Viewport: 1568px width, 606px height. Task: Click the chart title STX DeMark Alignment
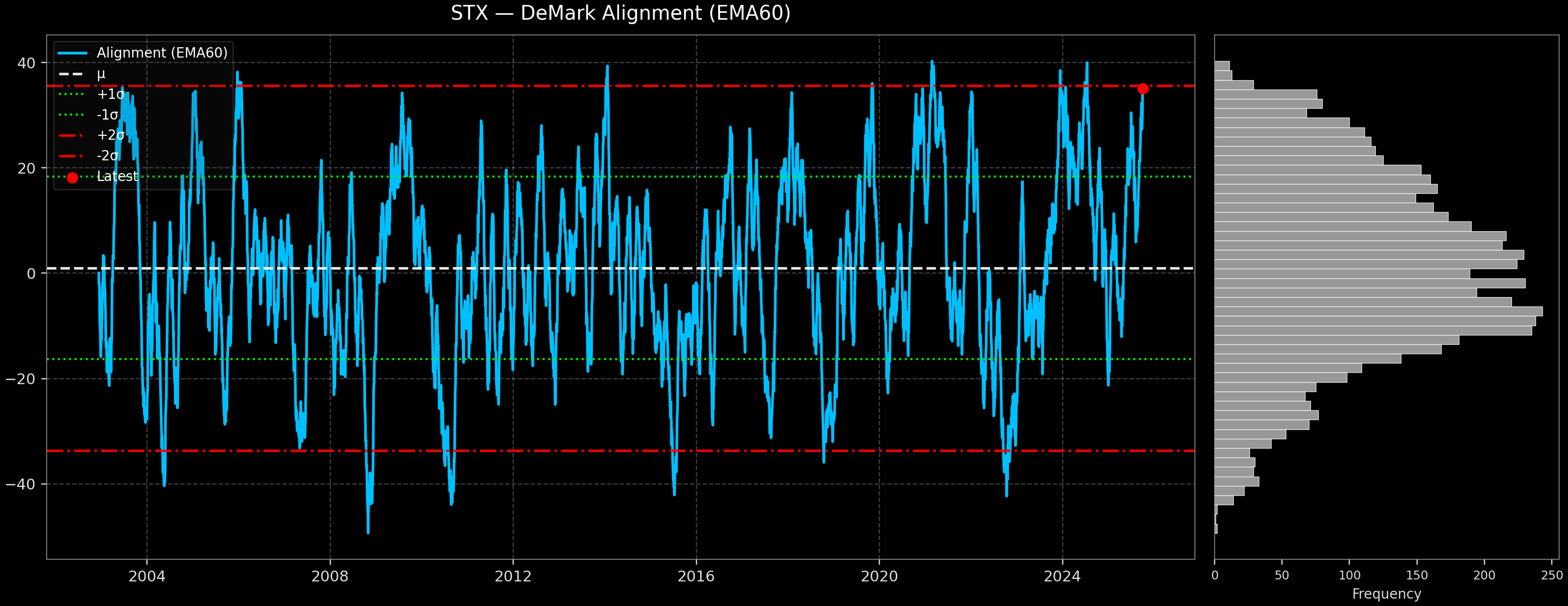click(620, 13)
